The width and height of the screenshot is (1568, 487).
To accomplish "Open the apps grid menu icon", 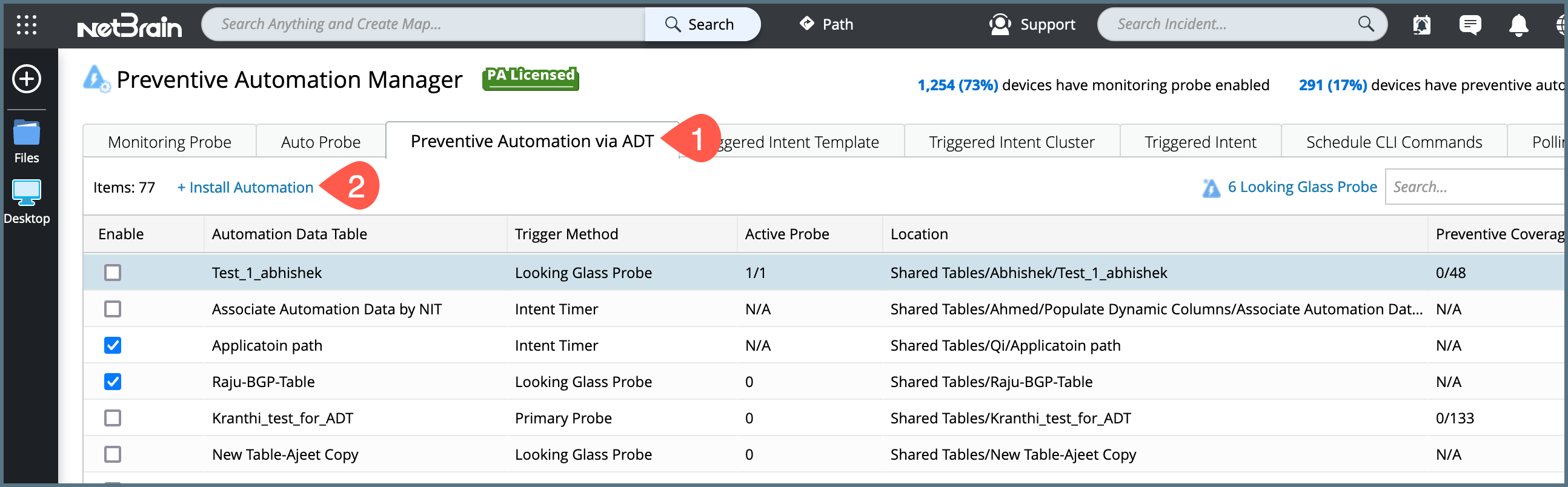I will click(x=26, y=24).
